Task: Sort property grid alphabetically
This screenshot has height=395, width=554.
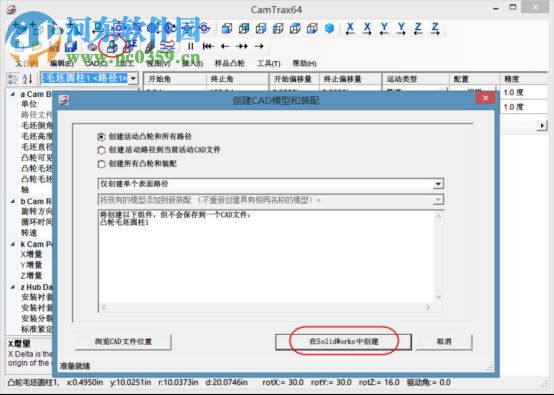Action: point(28,79)
